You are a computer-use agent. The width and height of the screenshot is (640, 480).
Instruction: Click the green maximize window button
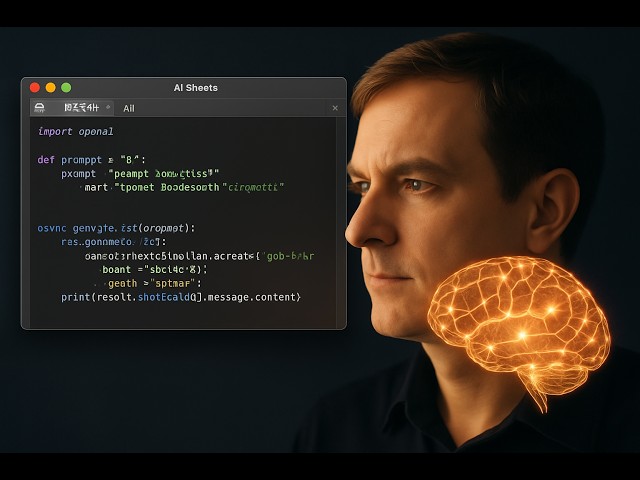pos(66,87)
